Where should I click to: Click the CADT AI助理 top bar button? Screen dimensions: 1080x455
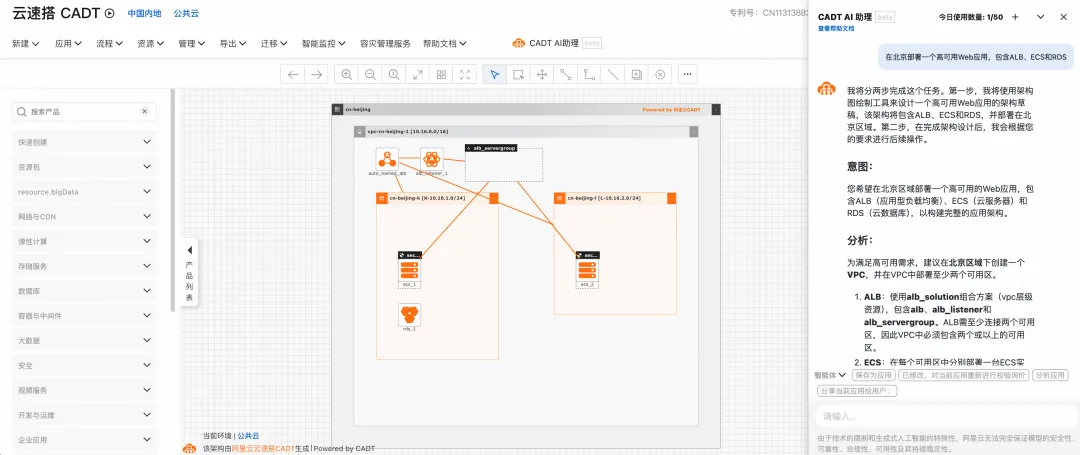click(x=557, y=43)
